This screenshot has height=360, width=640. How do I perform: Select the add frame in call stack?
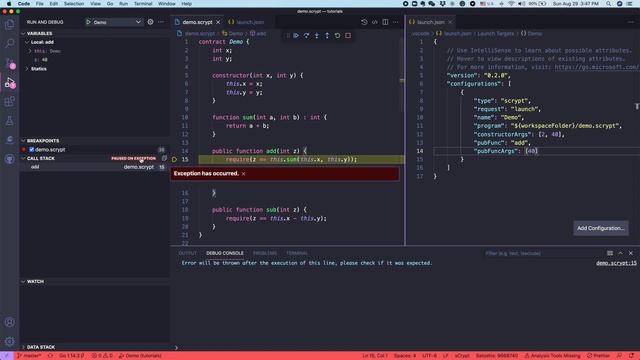(95, 167)
